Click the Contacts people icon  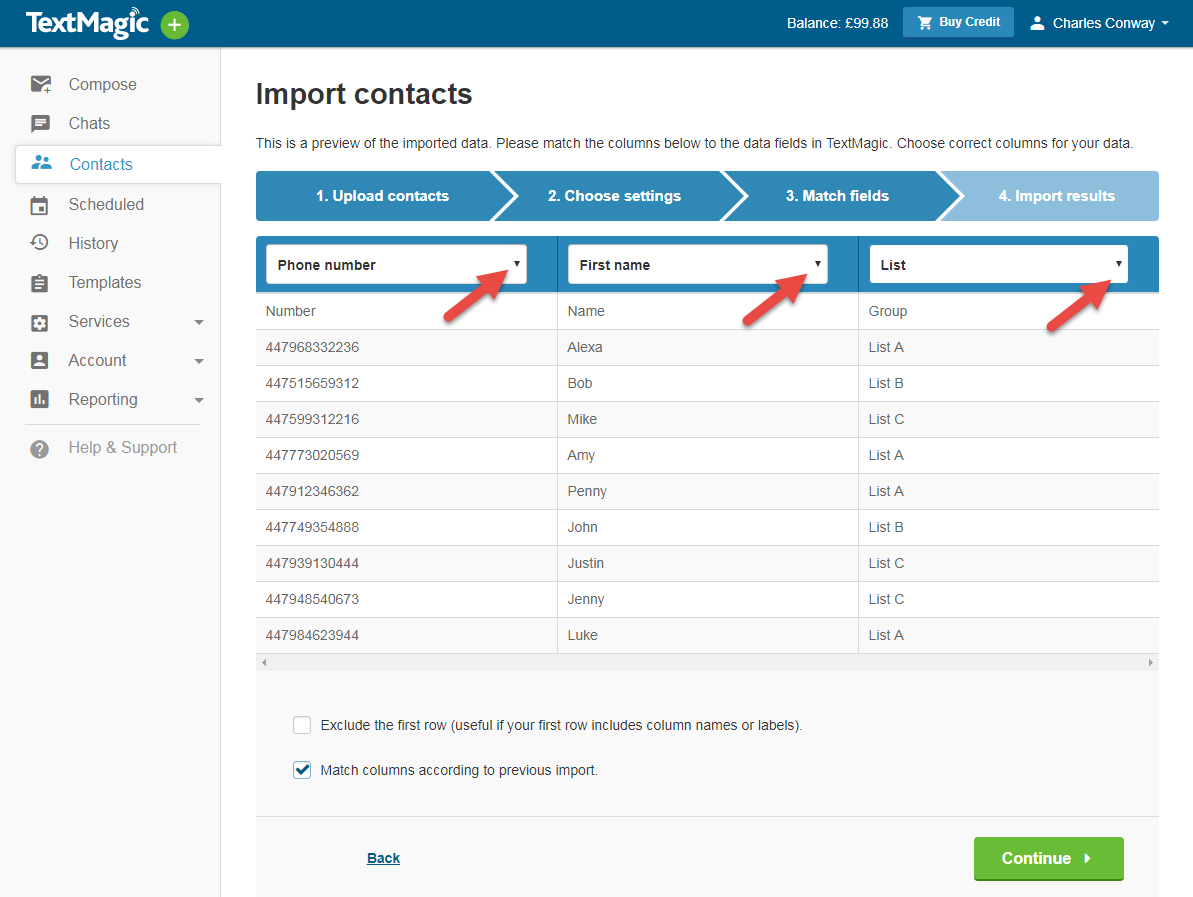click(x=41, y=163)
